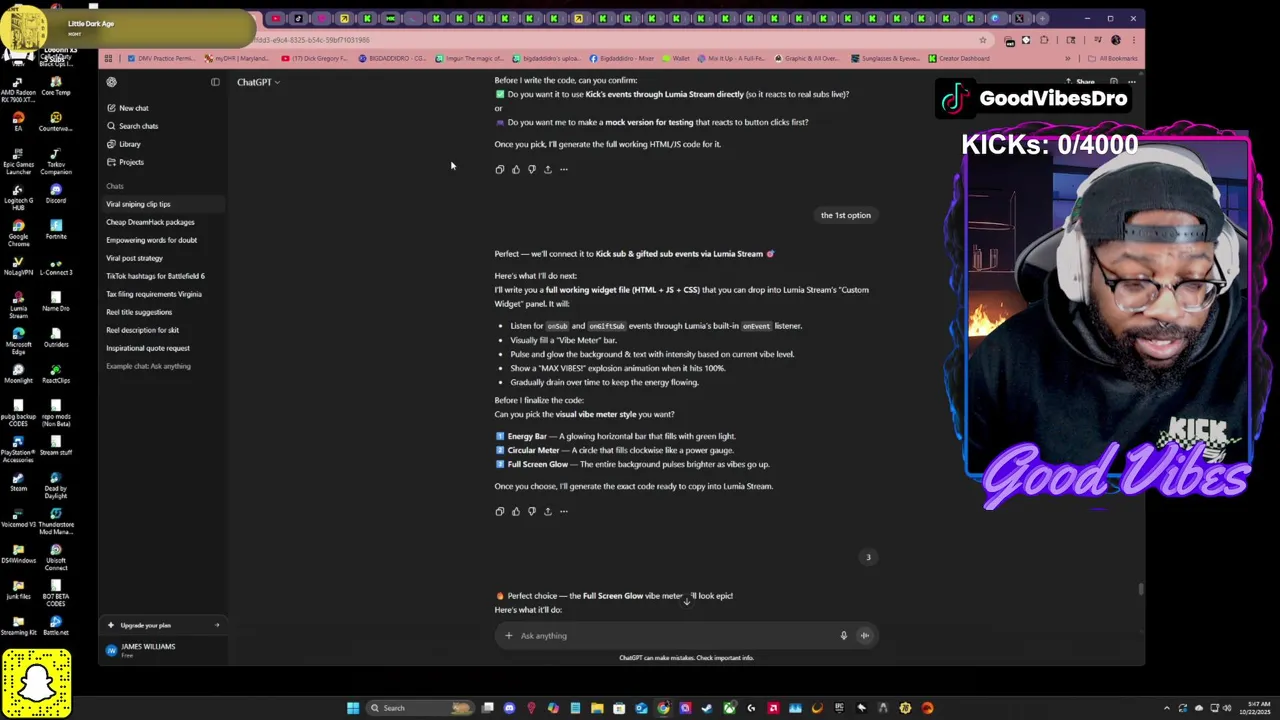The image size is (1280, 720).
Task: Select the Ubisoft Connect desktop icon
Action: pyautogui.click(x=56, y=557)
